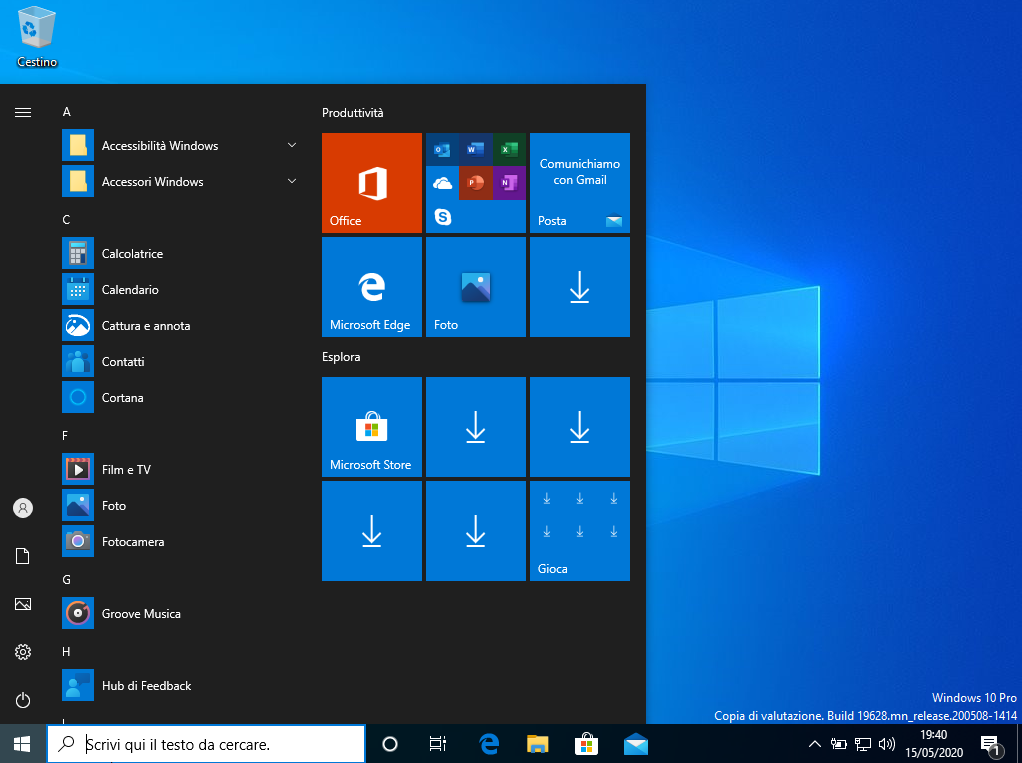Click the letter A section header
The height and width of the screenshot is (763, 1022).
click(x=66, y=112)
